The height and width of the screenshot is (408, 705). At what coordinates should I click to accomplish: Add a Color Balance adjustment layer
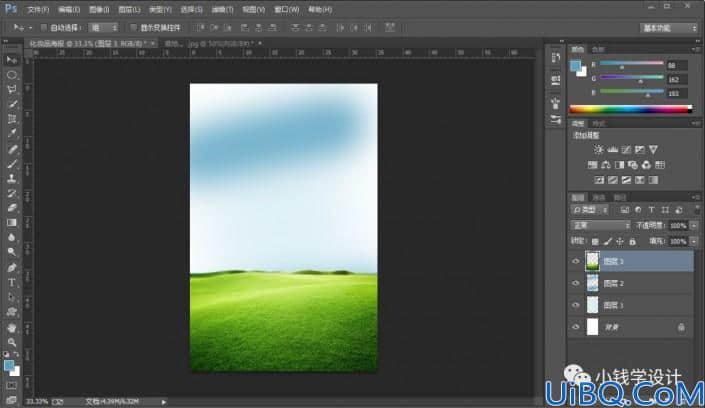(x=606, y=165)
